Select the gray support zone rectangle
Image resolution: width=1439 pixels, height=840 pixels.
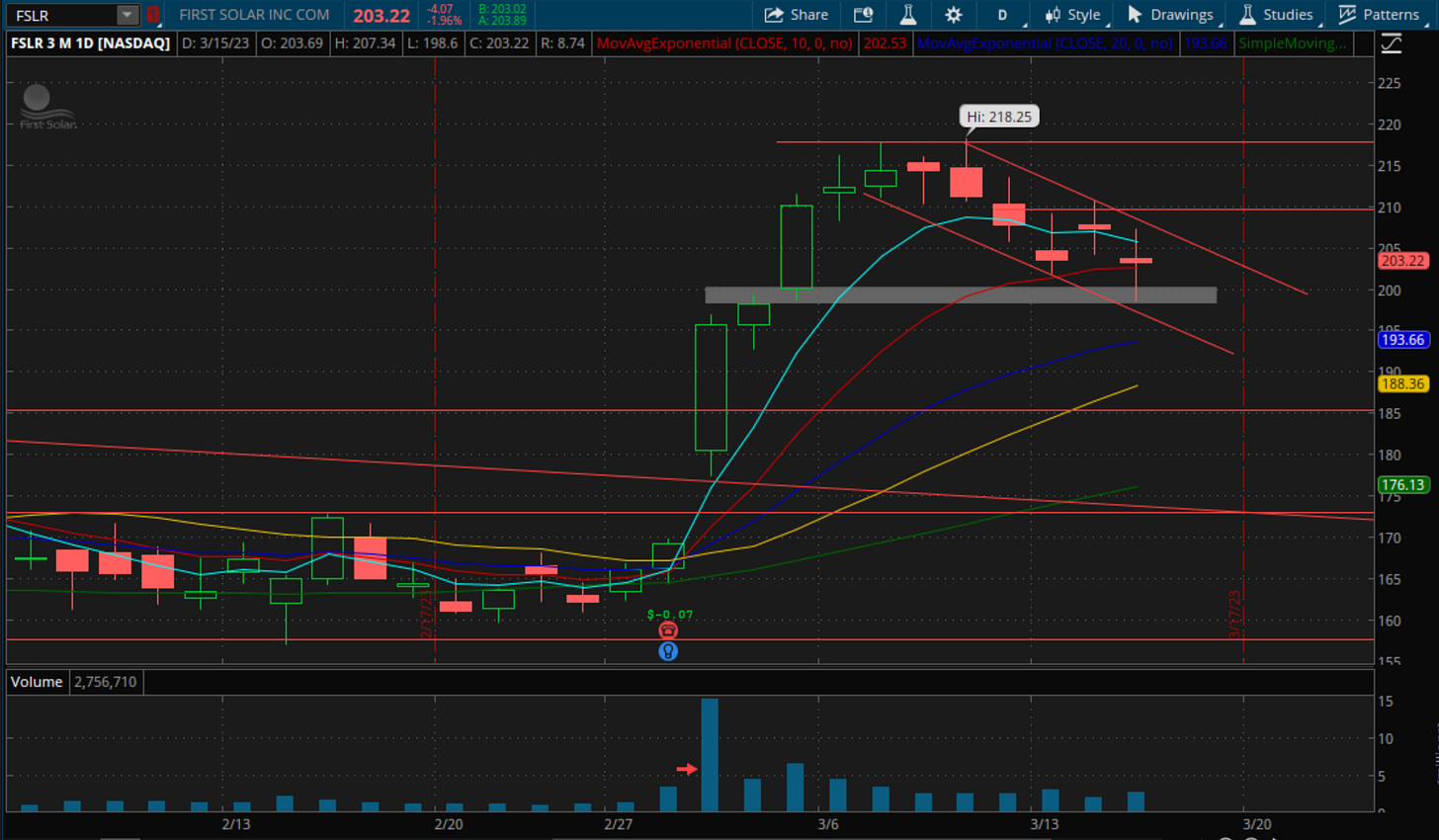(961, 294)
